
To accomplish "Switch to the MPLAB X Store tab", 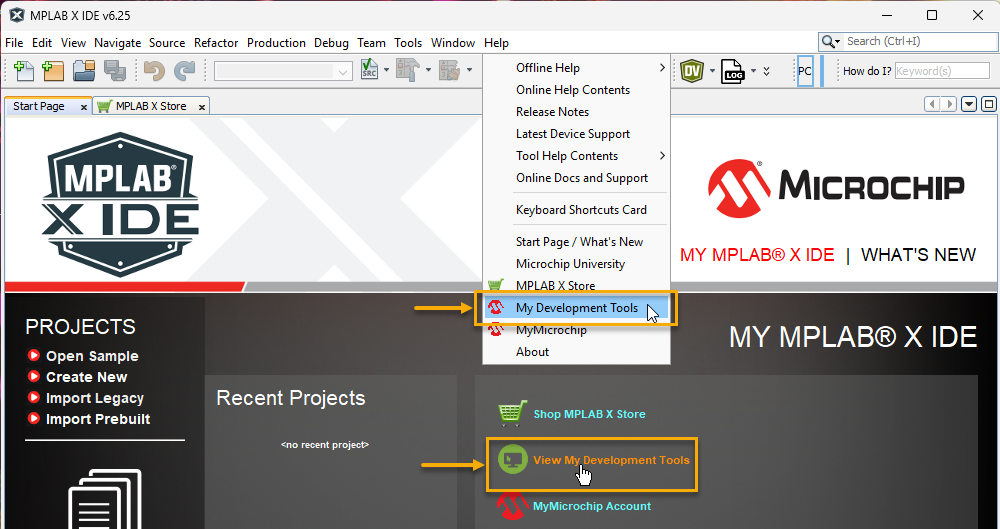I will coord(150,106).
